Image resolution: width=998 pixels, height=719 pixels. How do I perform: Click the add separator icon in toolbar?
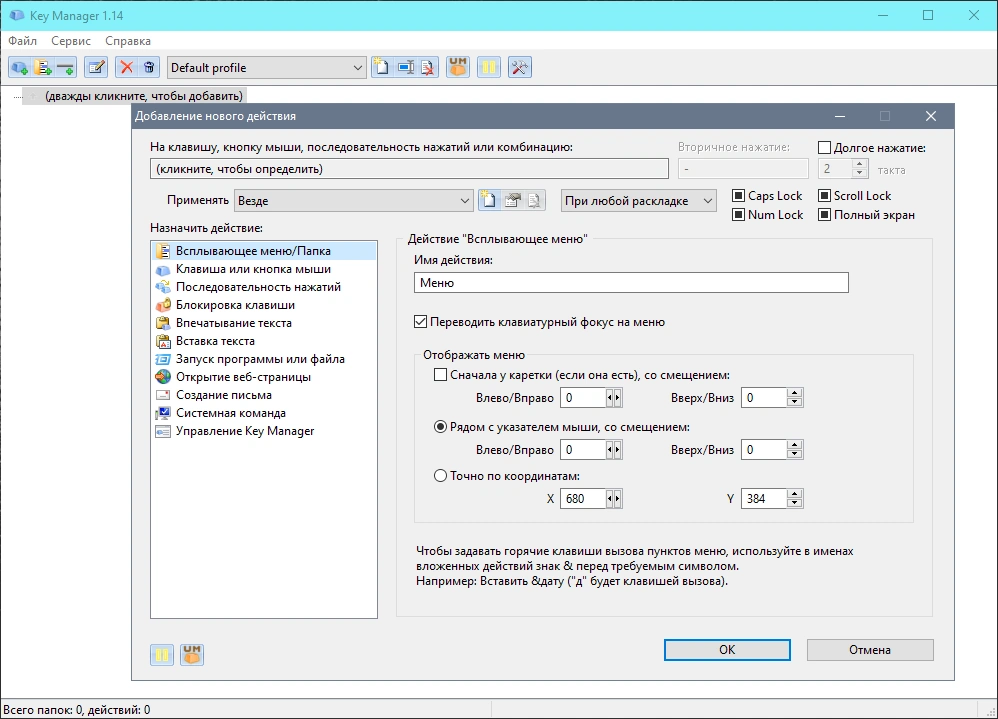coord(66,67)
